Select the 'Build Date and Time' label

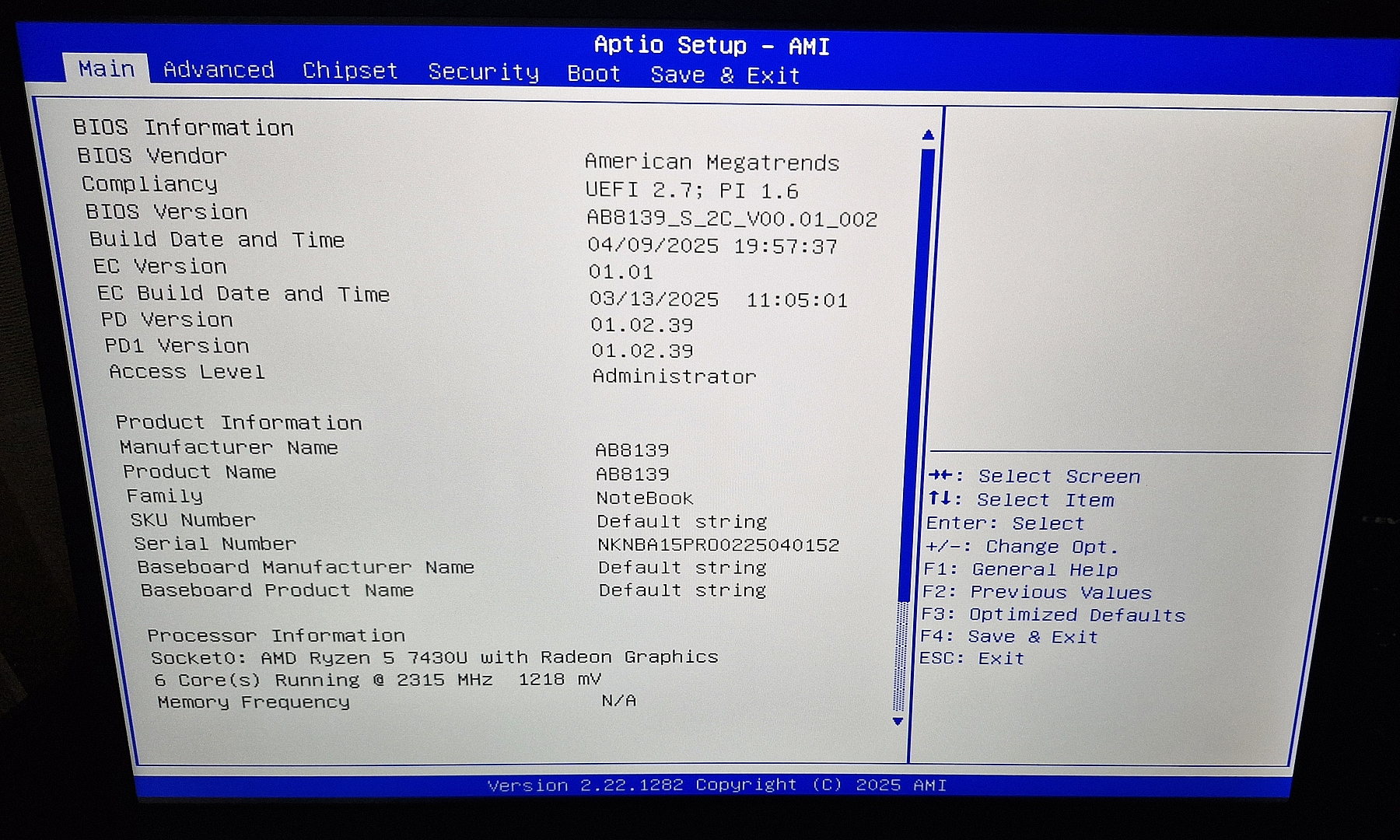[x=216, y=240]
